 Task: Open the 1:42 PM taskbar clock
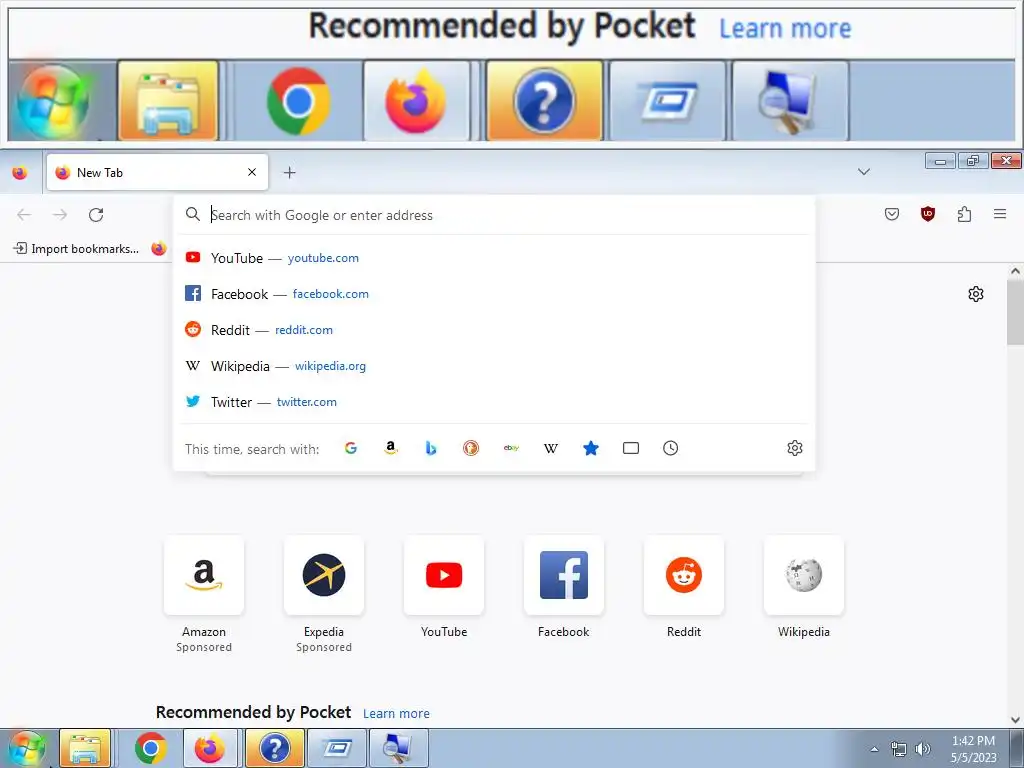974,749
